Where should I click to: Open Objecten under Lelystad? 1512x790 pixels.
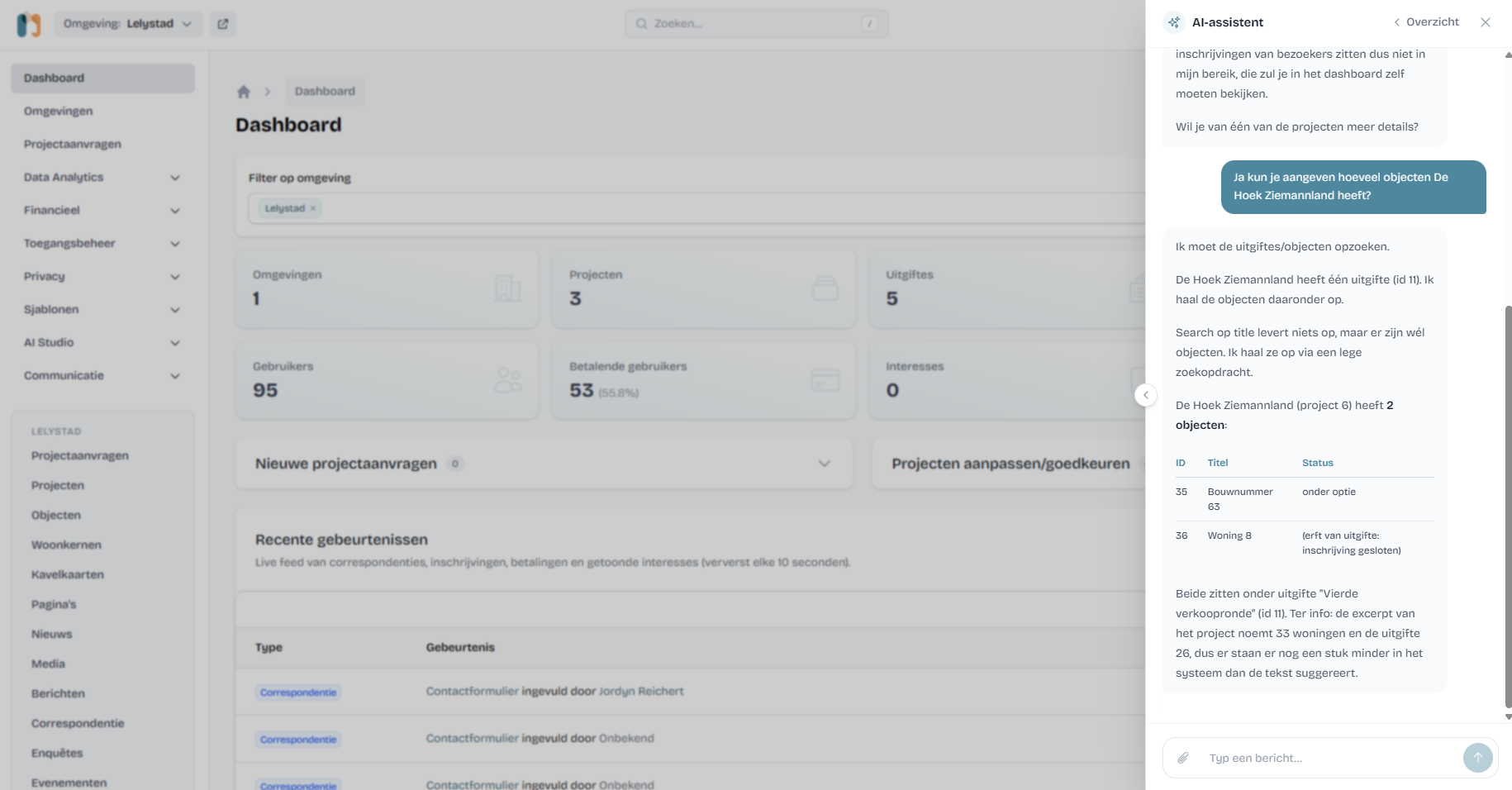(x=56, y=515)
